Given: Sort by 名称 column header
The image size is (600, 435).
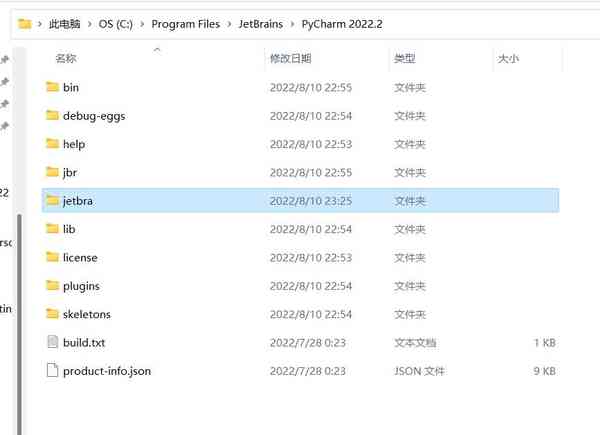Looking at the screenshot, I should pos(66,59).
